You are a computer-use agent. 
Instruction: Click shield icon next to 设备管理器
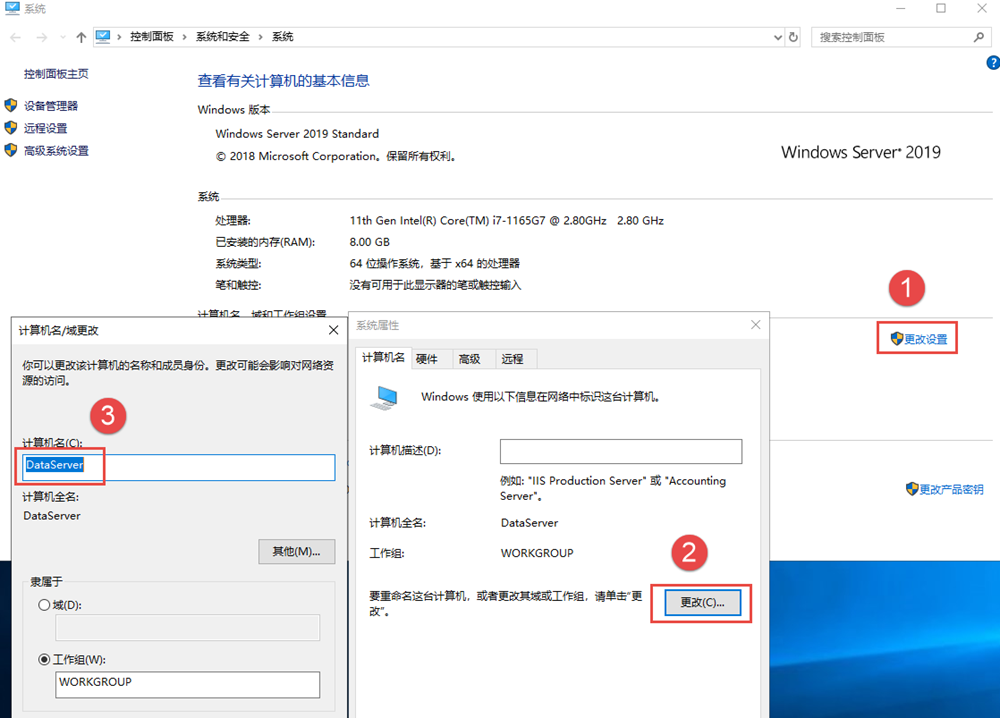pos(11,105)
